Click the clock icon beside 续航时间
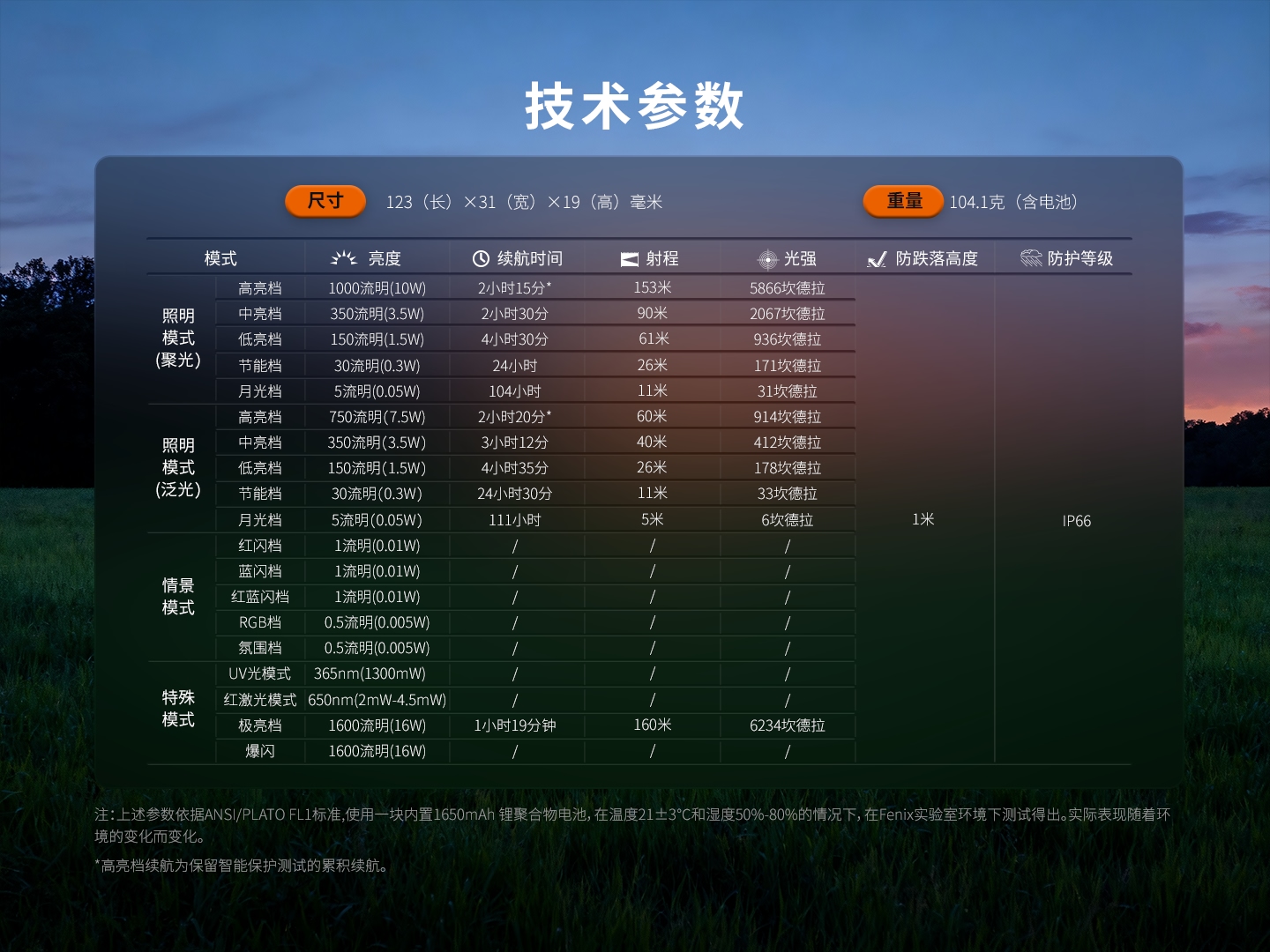The image size is (1270, 952). (481, 258)
